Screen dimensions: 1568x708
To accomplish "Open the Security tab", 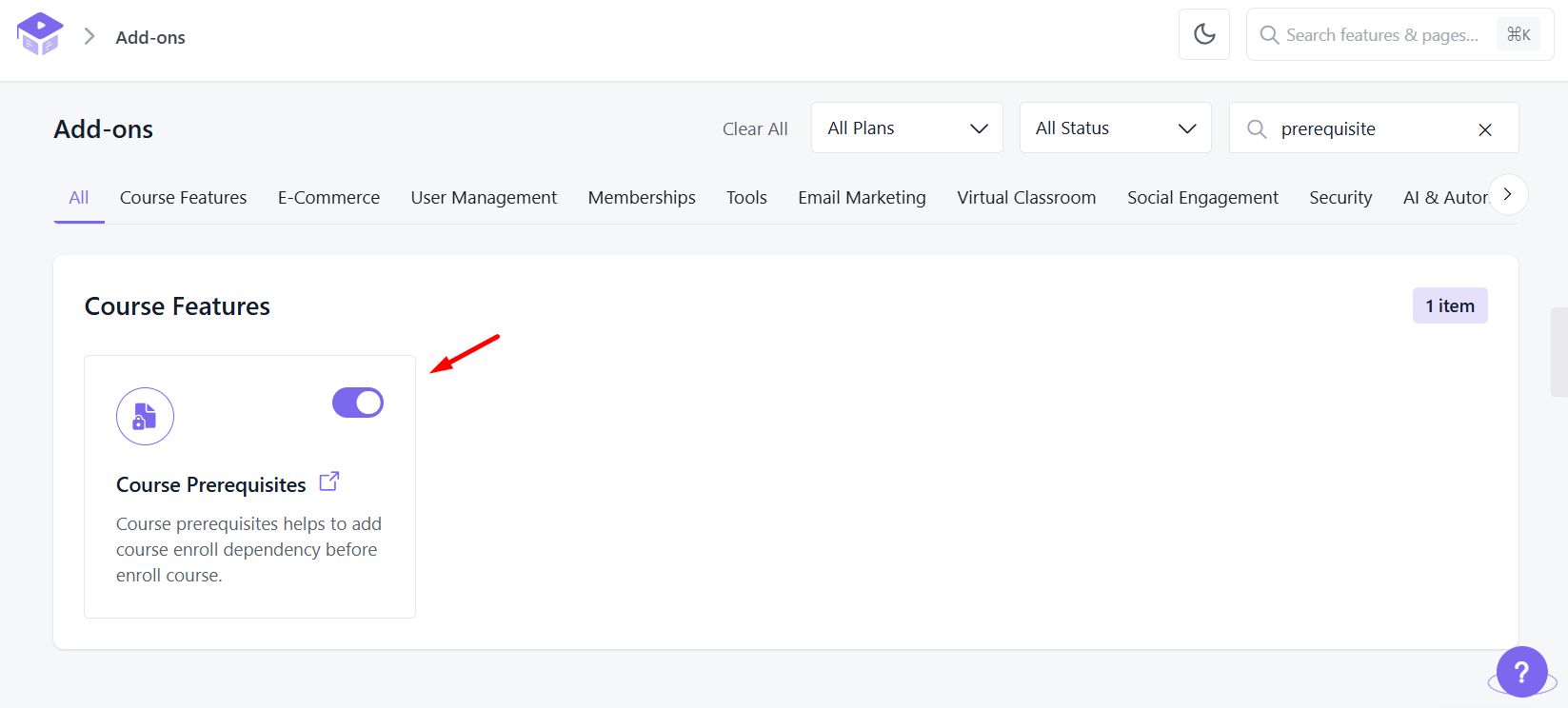I will pos(1340,197).
